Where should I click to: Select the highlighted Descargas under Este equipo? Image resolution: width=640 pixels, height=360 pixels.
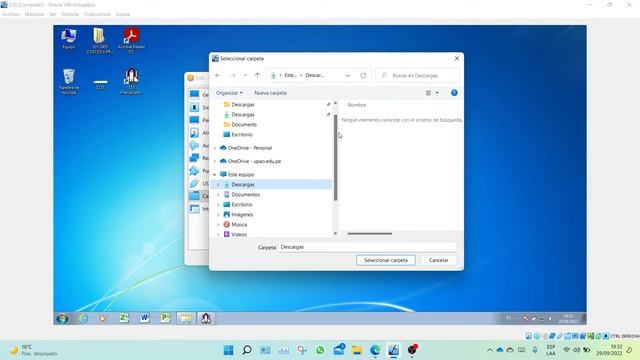click(x=272, y=184)
